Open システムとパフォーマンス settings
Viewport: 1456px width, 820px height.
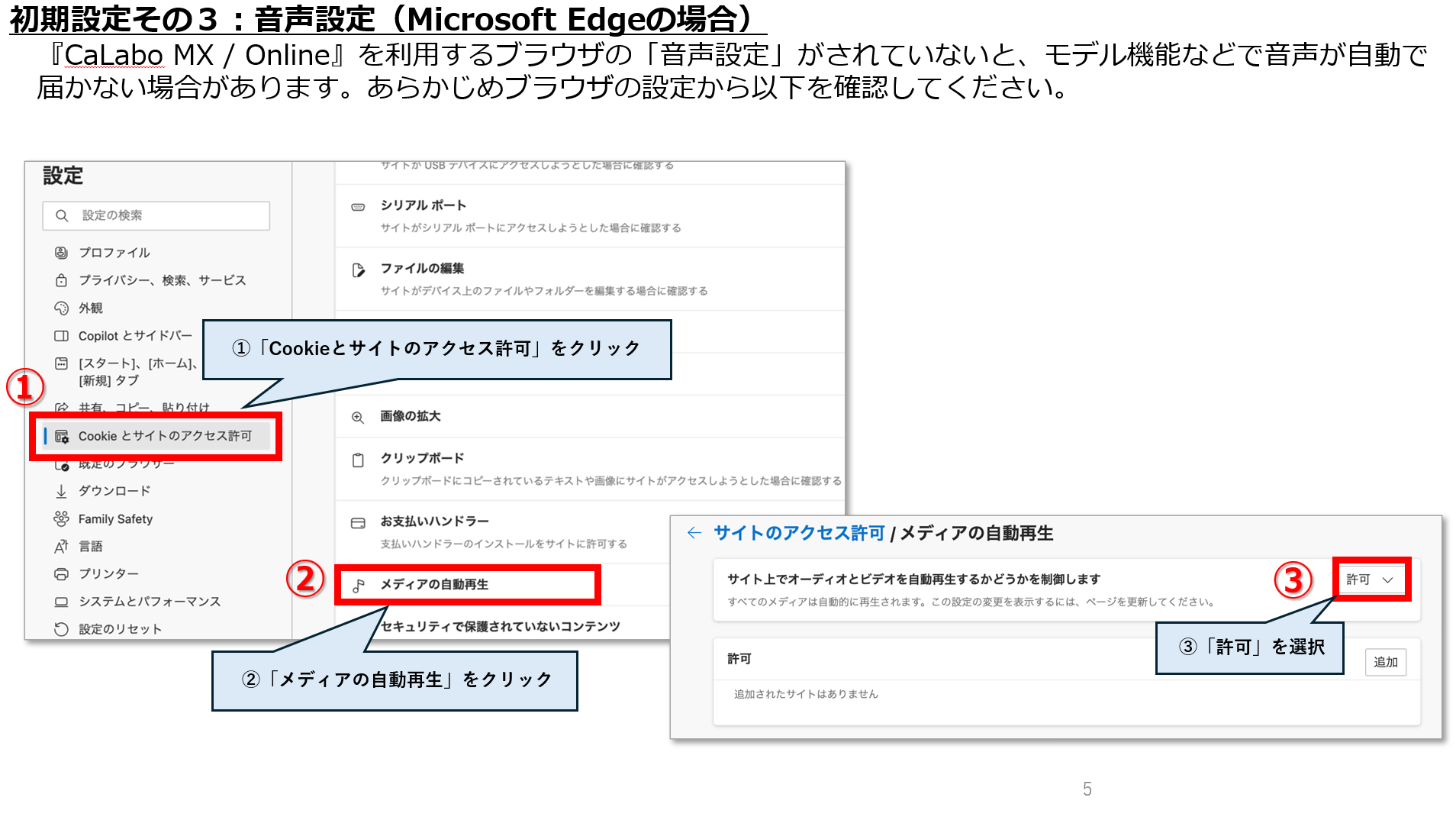click(x=150, y=602)
